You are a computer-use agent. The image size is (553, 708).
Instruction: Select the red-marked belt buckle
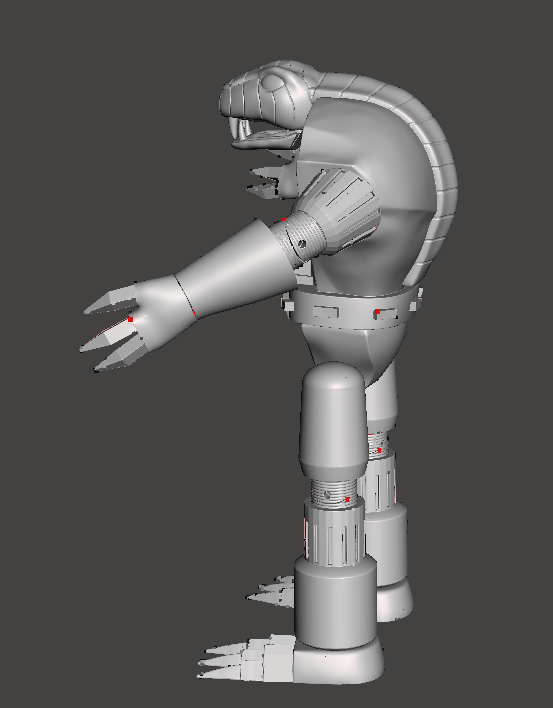point(385,312)
